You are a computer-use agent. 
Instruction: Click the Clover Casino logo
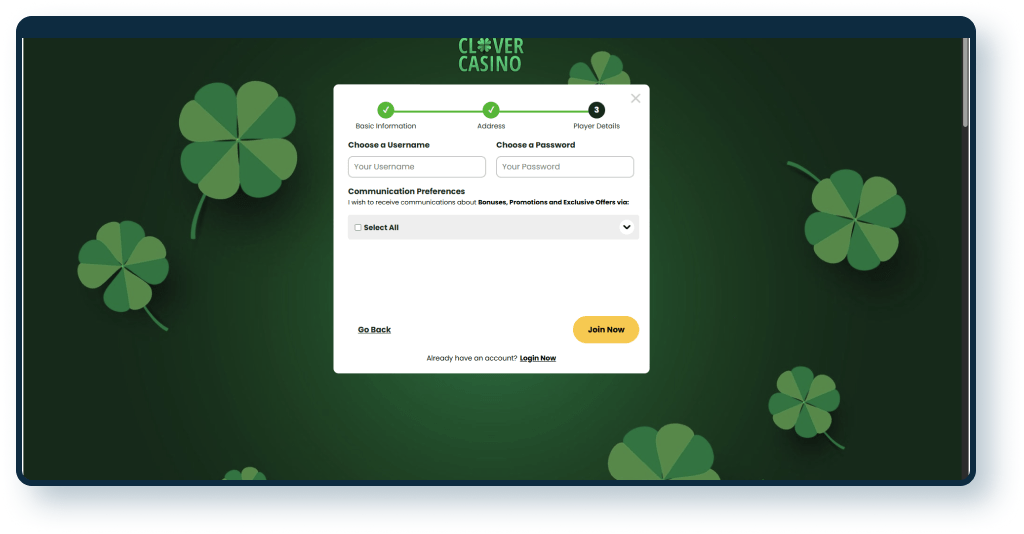490,55
